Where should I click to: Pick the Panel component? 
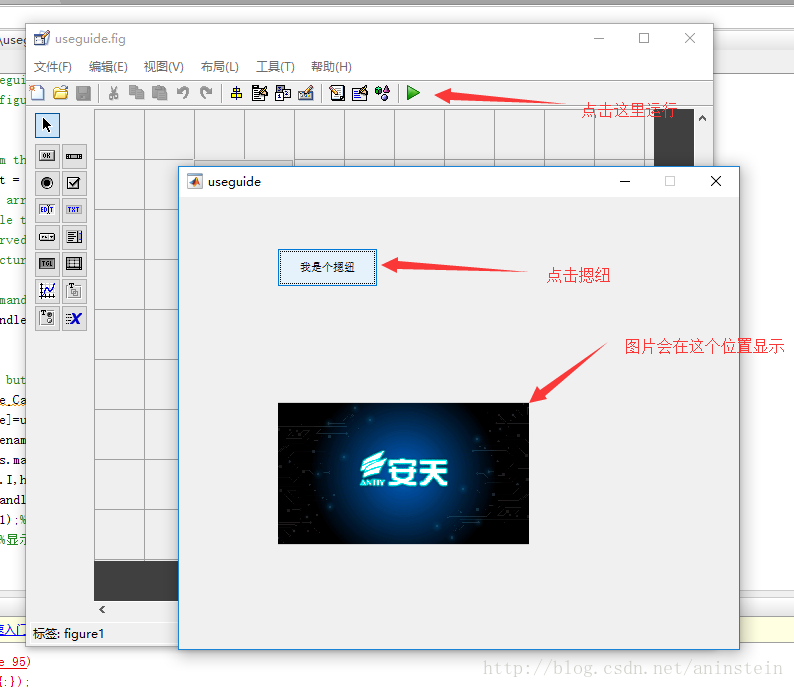coord(74,291)
